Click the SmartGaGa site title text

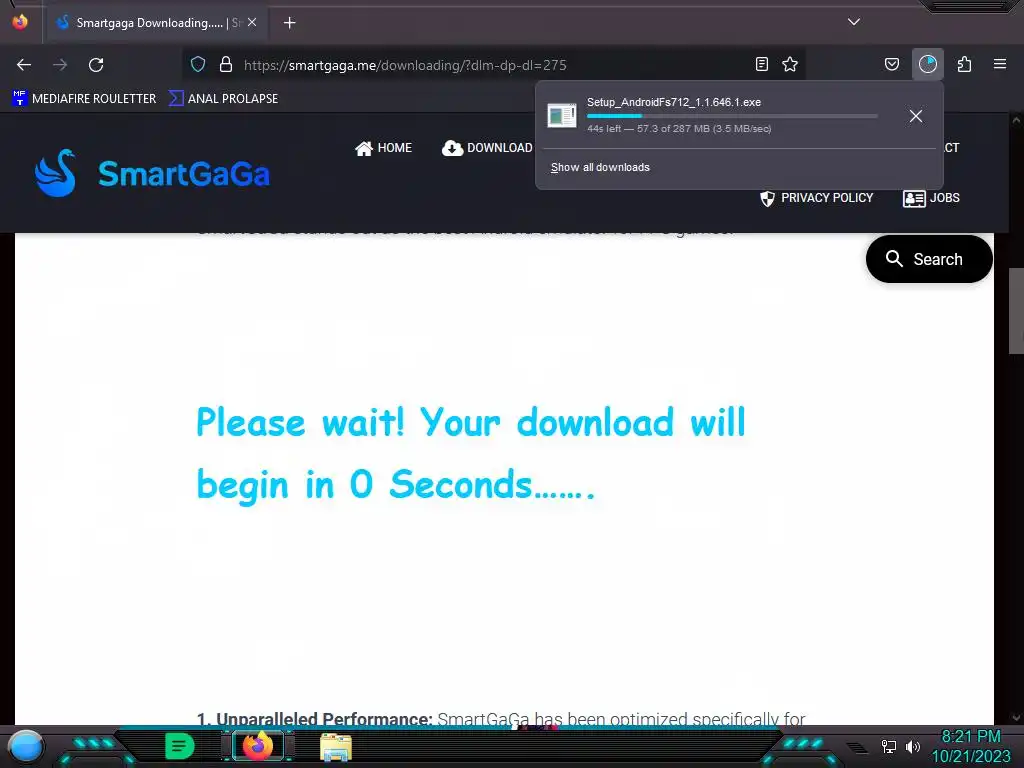(x=184, y=174)
